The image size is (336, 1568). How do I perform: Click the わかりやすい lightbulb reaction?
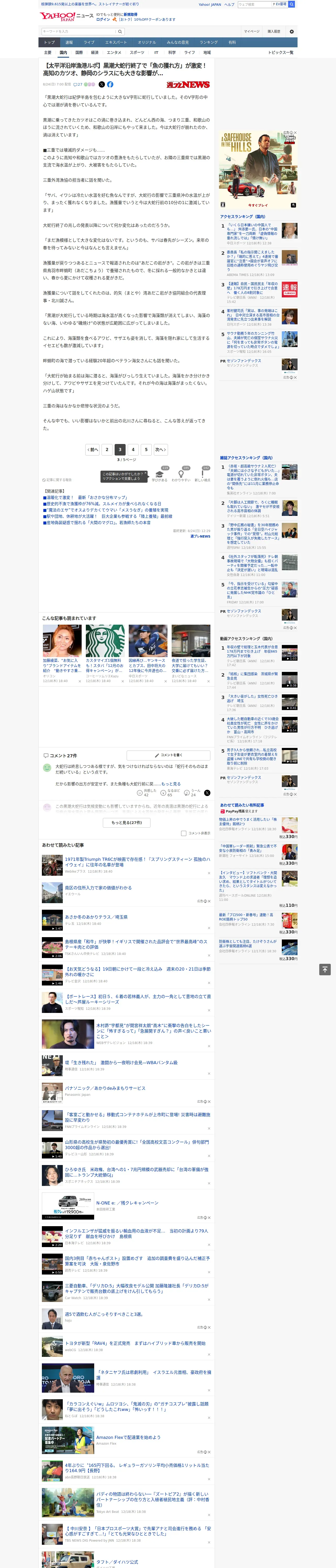181,474
